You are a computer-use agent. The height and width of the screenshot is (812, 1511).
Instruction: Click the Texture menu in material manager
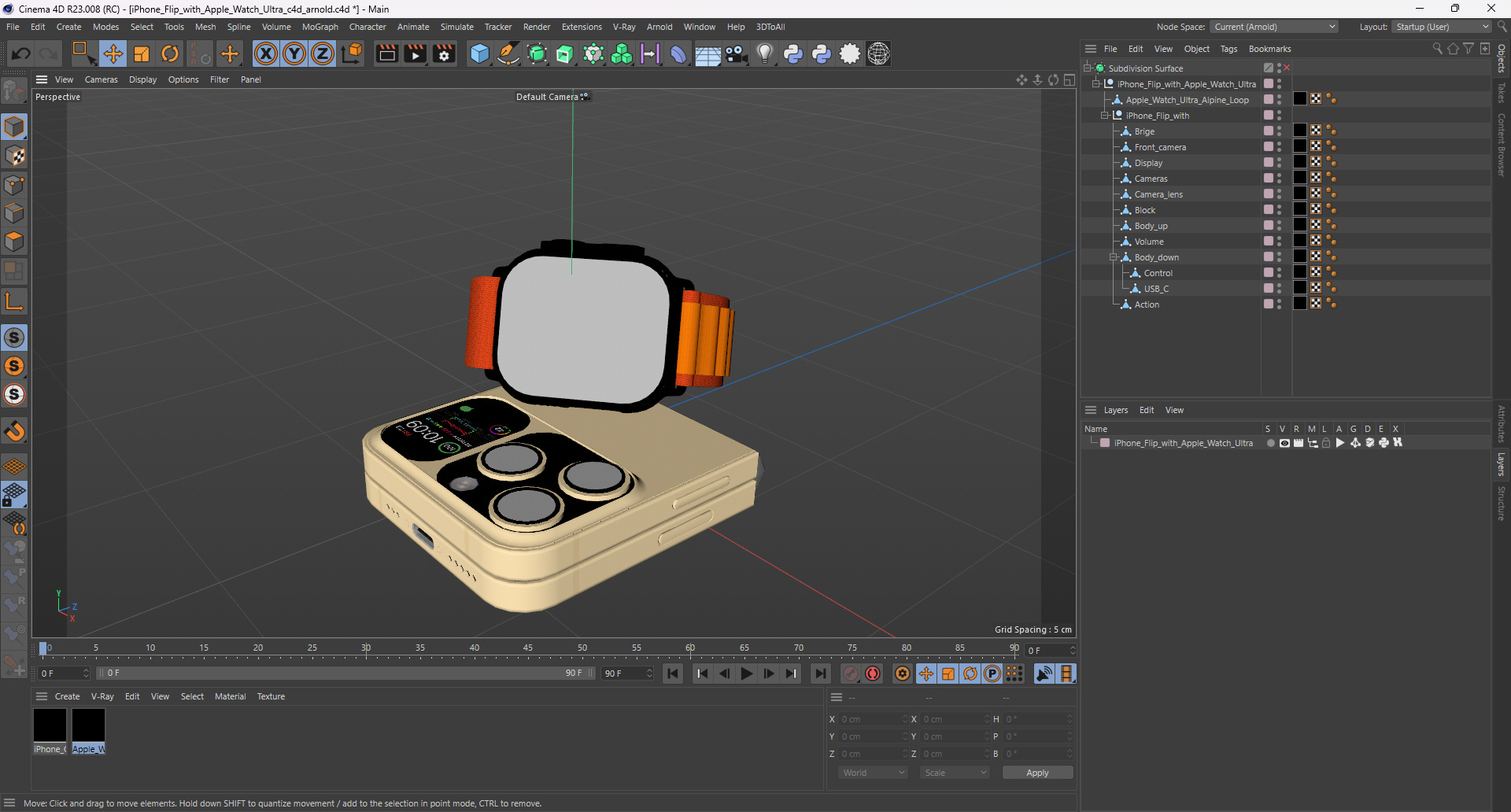(x=271, y=696)
